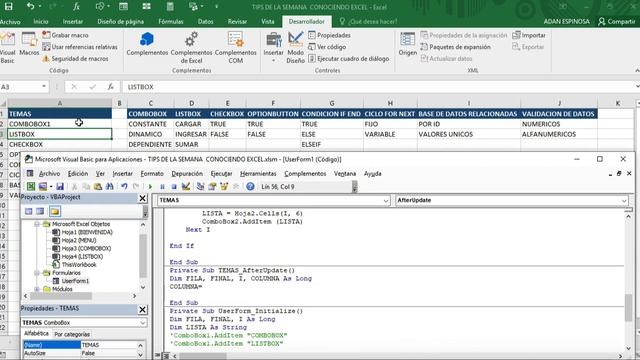Open Paquetes de expansión

455,47
